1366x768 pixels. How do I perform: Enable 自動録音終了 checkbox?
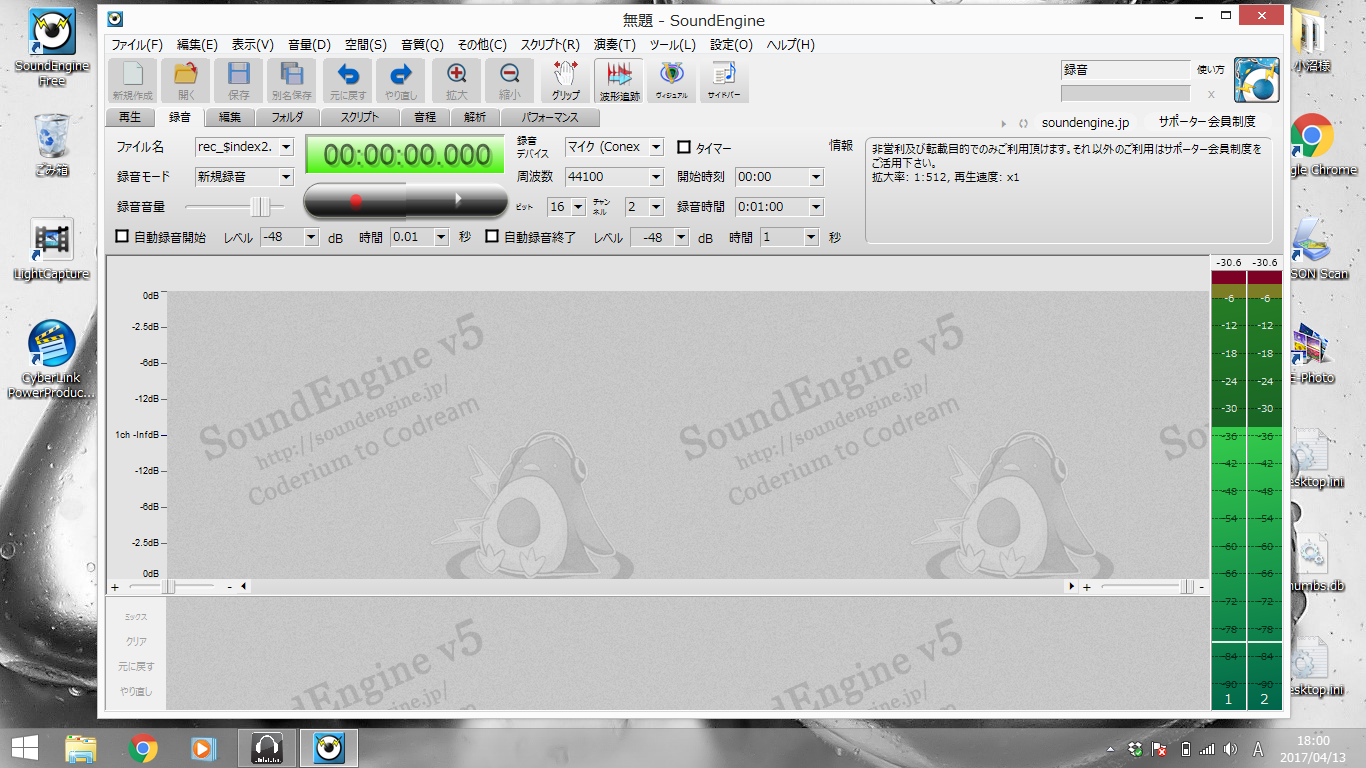pyautogui.click(x=492, y=237)
